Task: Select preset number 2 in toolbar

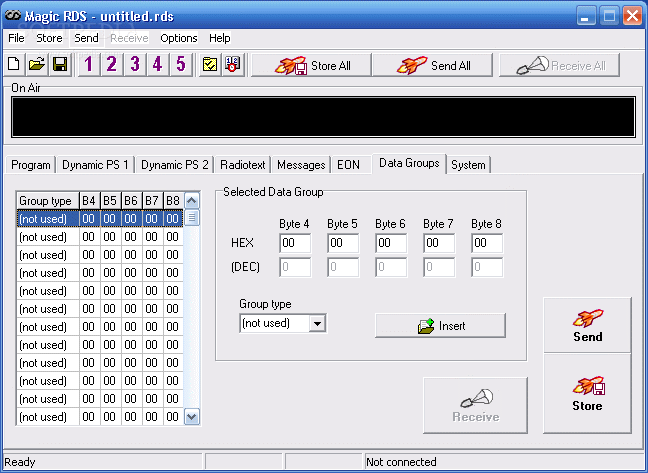Action: pyautogui.click(x=112, y=64)
